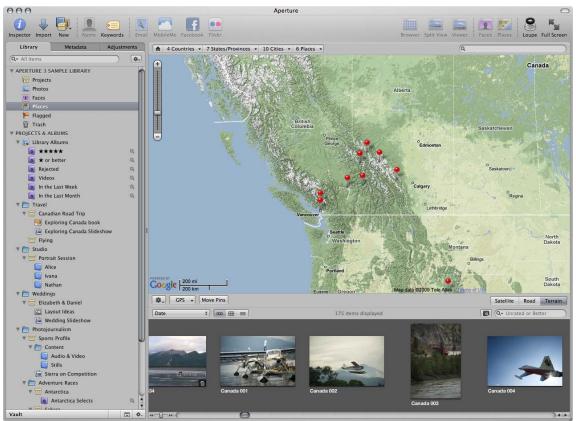
Task: Select Terrain map view
Action: [554, 301]
